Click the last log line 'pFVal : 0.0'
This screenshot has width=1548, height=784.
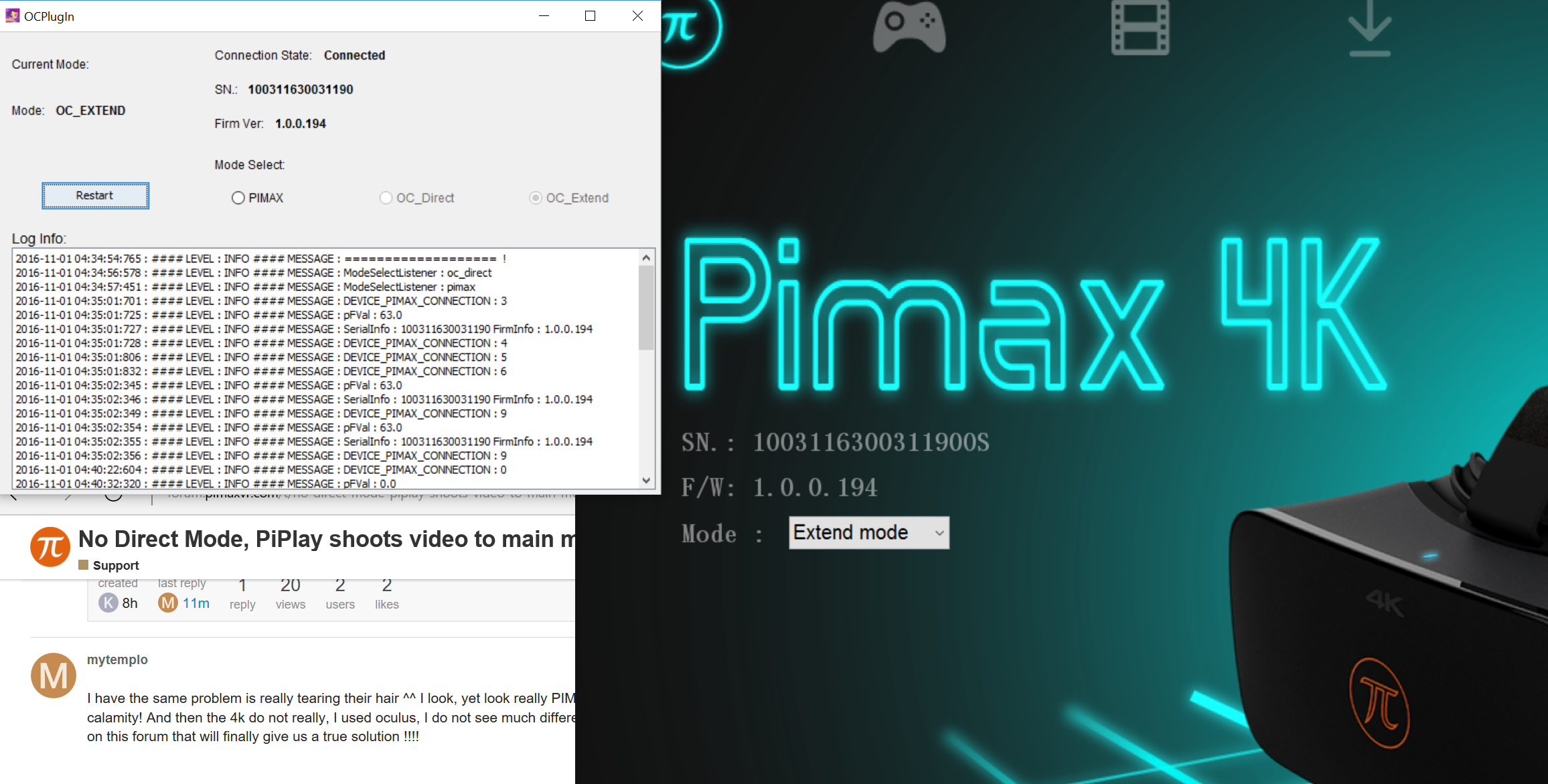(206, 483)
